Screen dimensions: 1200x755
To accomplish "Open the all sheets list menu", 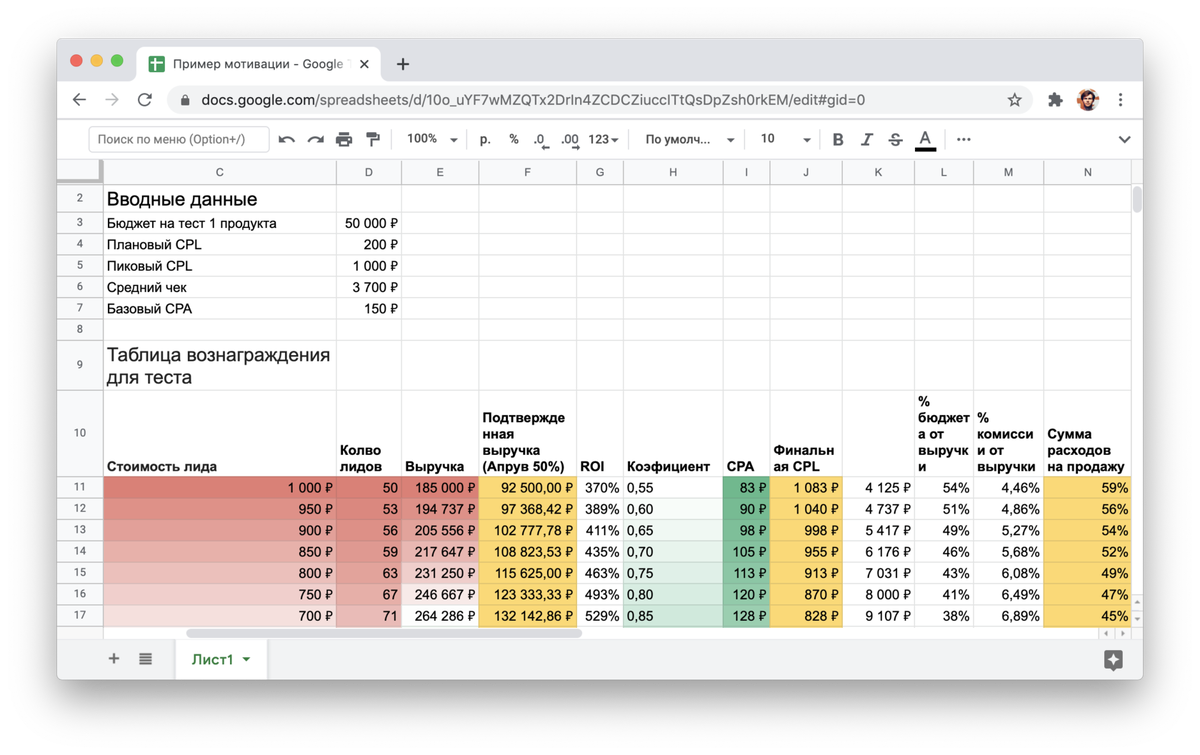I will tap(145, 658).
